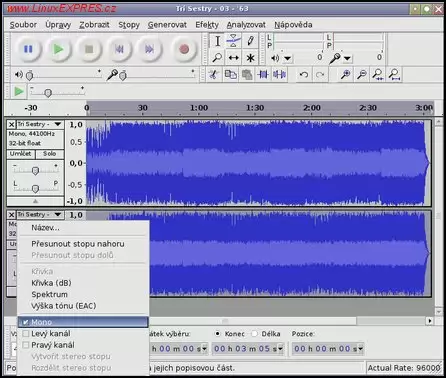Select the Zoom magnifier tool
The width and height of the screenshot is (446, 378).
pos(217,58)
